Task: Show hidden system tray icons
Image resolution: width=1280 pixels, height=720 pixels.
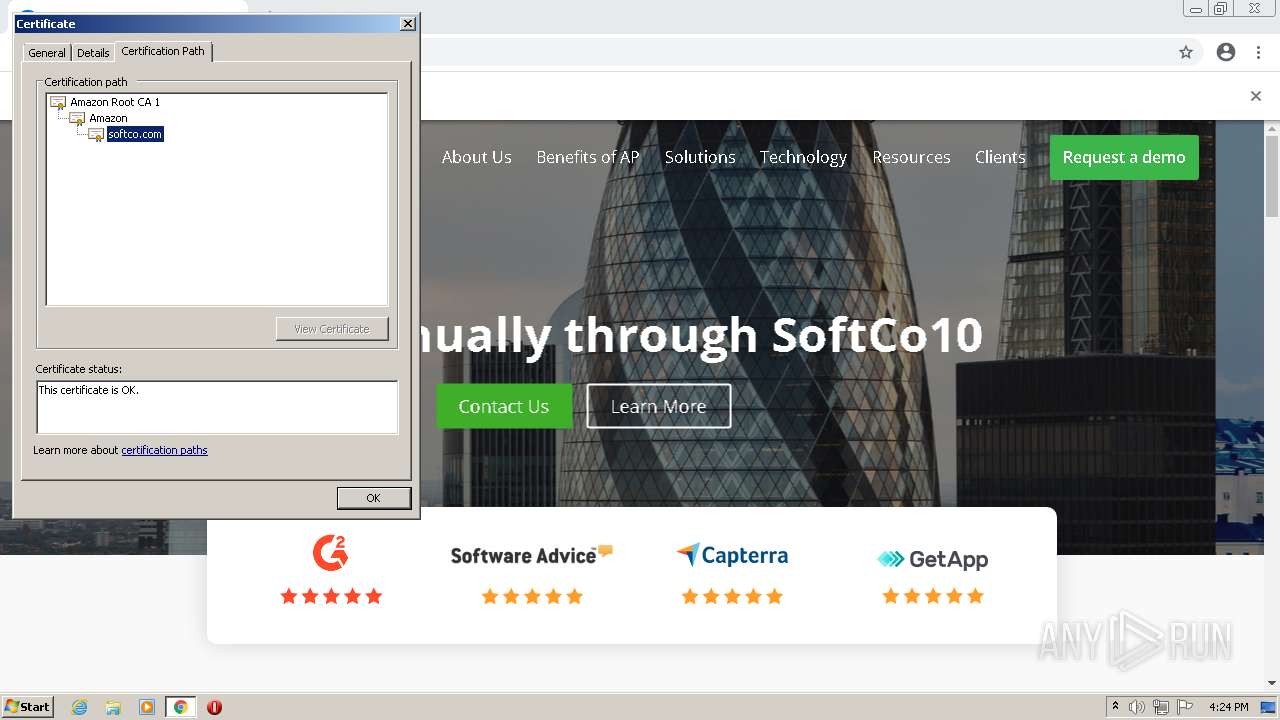Action: coord(1115,707)
